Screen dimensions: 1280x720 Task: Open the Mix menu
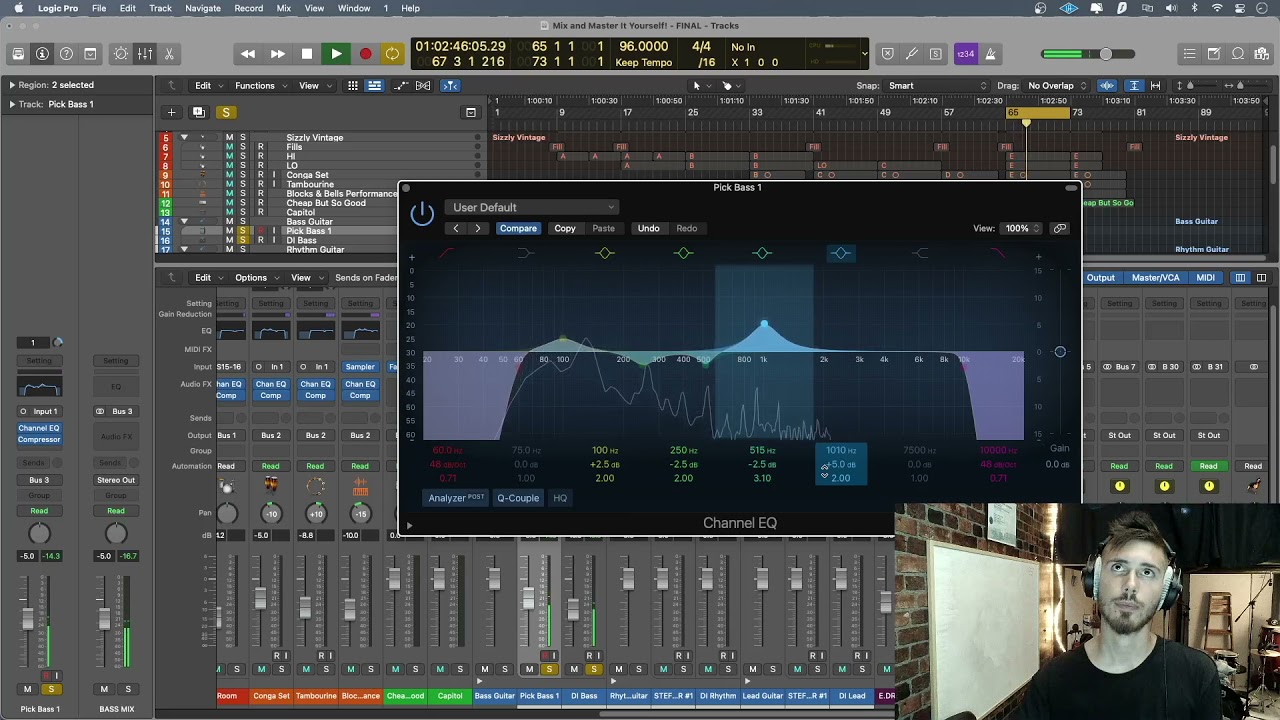284,8
